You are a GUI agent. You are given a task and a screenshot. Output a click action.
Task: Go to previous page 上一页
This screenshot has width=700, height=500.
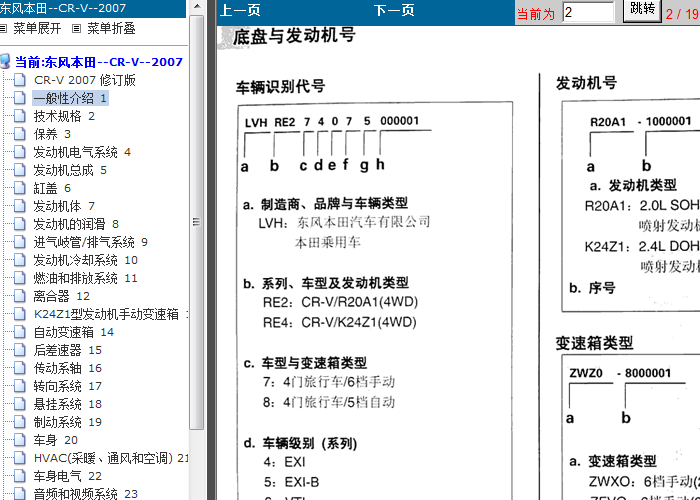(x=240, y=11)
